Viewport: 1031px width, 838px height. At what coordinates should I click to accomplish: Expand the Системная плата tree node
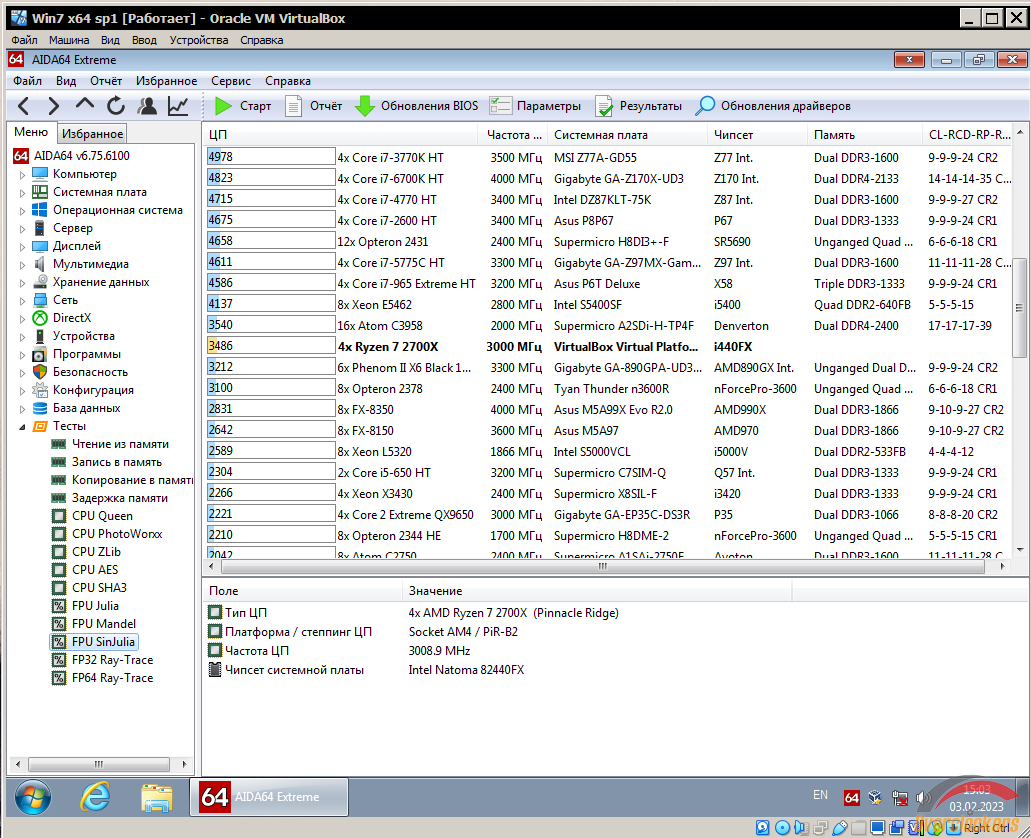coord(22,193)
